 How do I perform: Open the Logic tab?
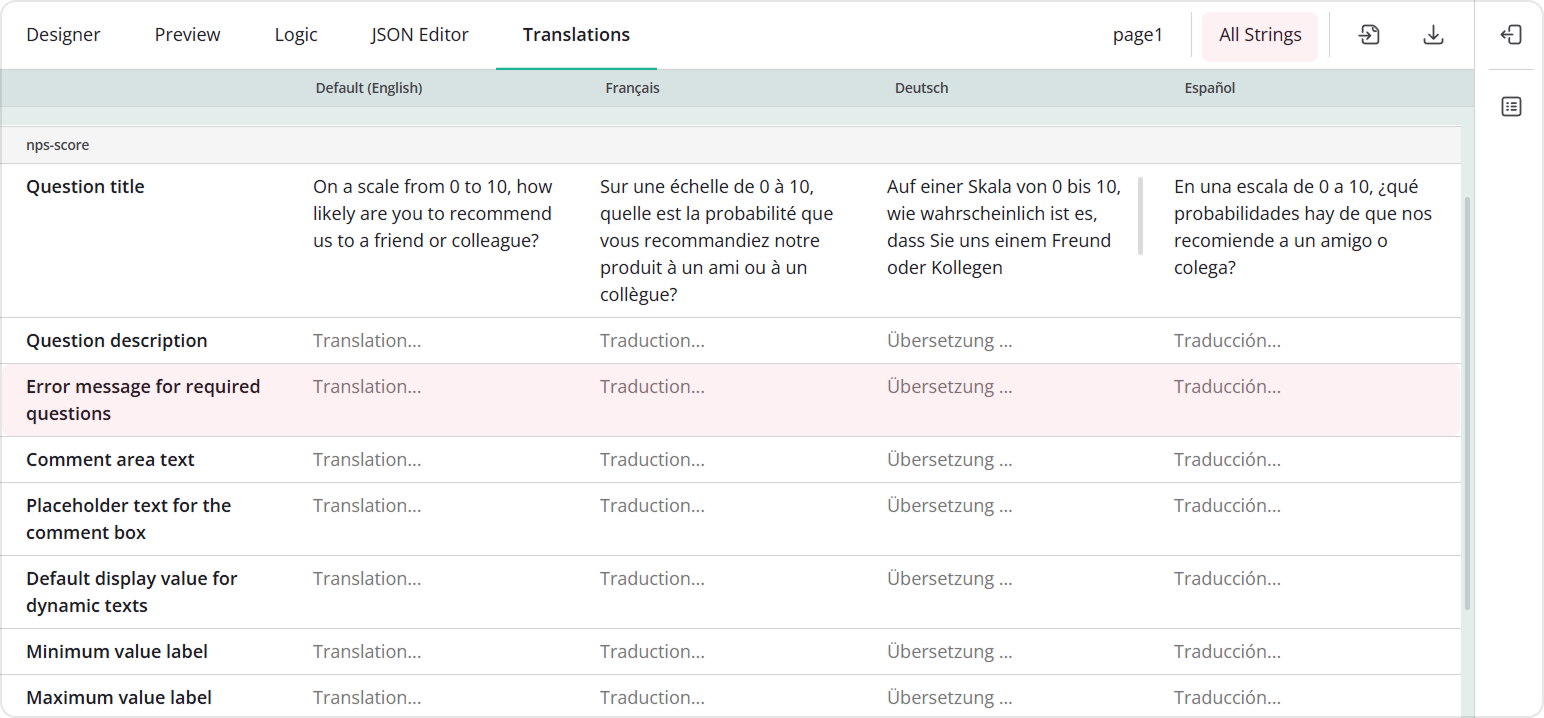[295, 34]
